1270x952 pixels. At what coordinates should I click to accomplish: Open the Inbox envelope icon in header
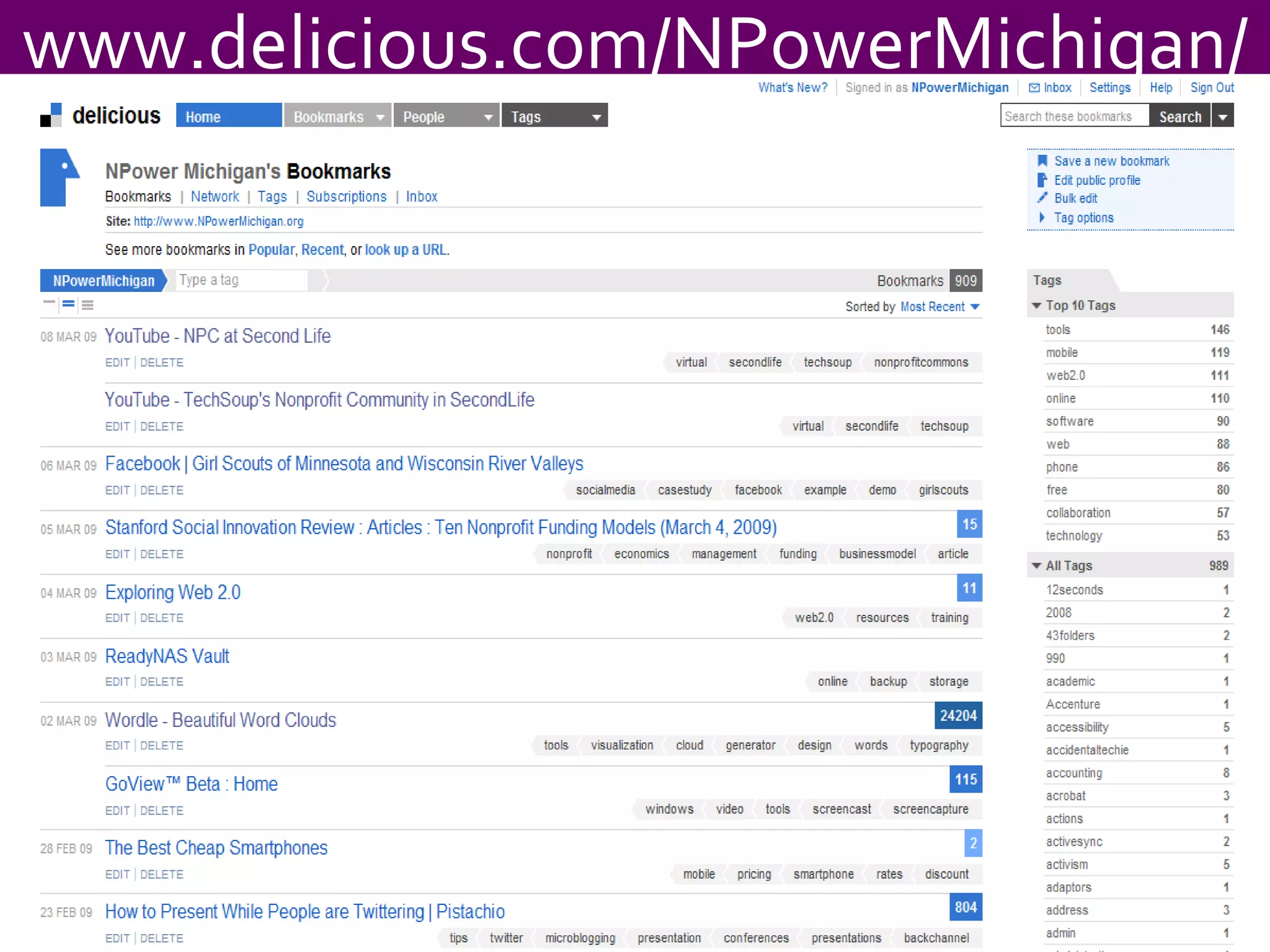pyautogui.click(x=1034, y=88)
